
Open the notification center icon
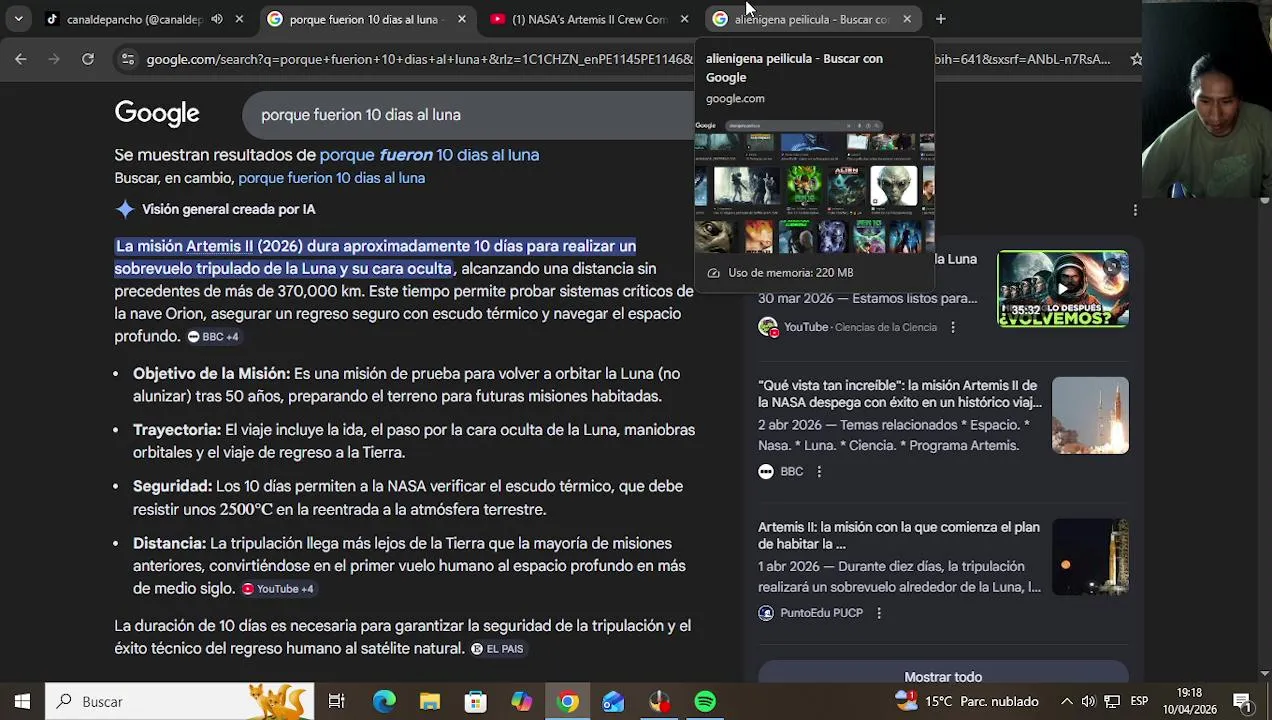[x=1243, y=701]
